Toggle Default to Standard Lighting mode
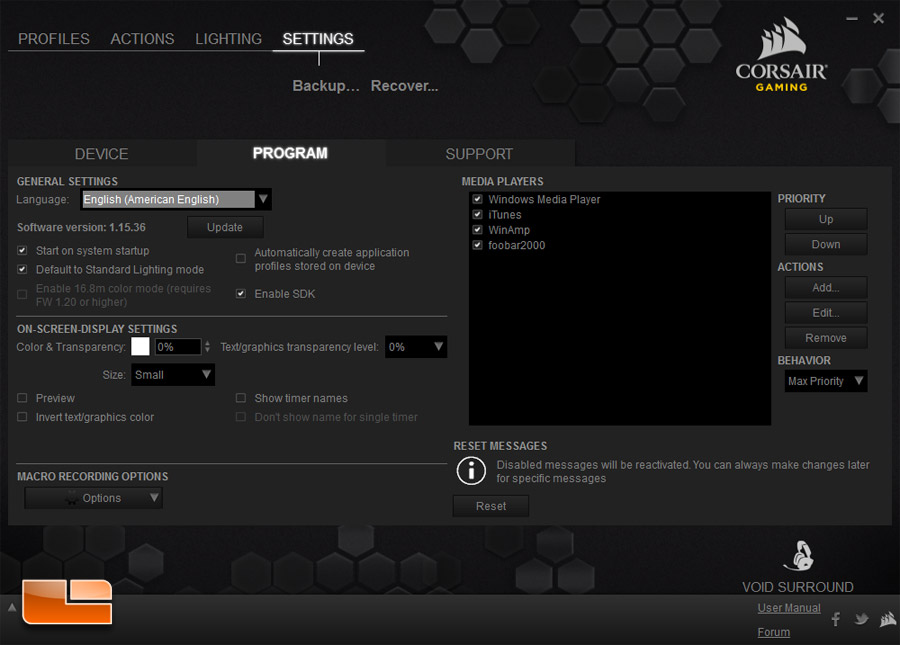The image size is (900, 645). coord(22,270)
